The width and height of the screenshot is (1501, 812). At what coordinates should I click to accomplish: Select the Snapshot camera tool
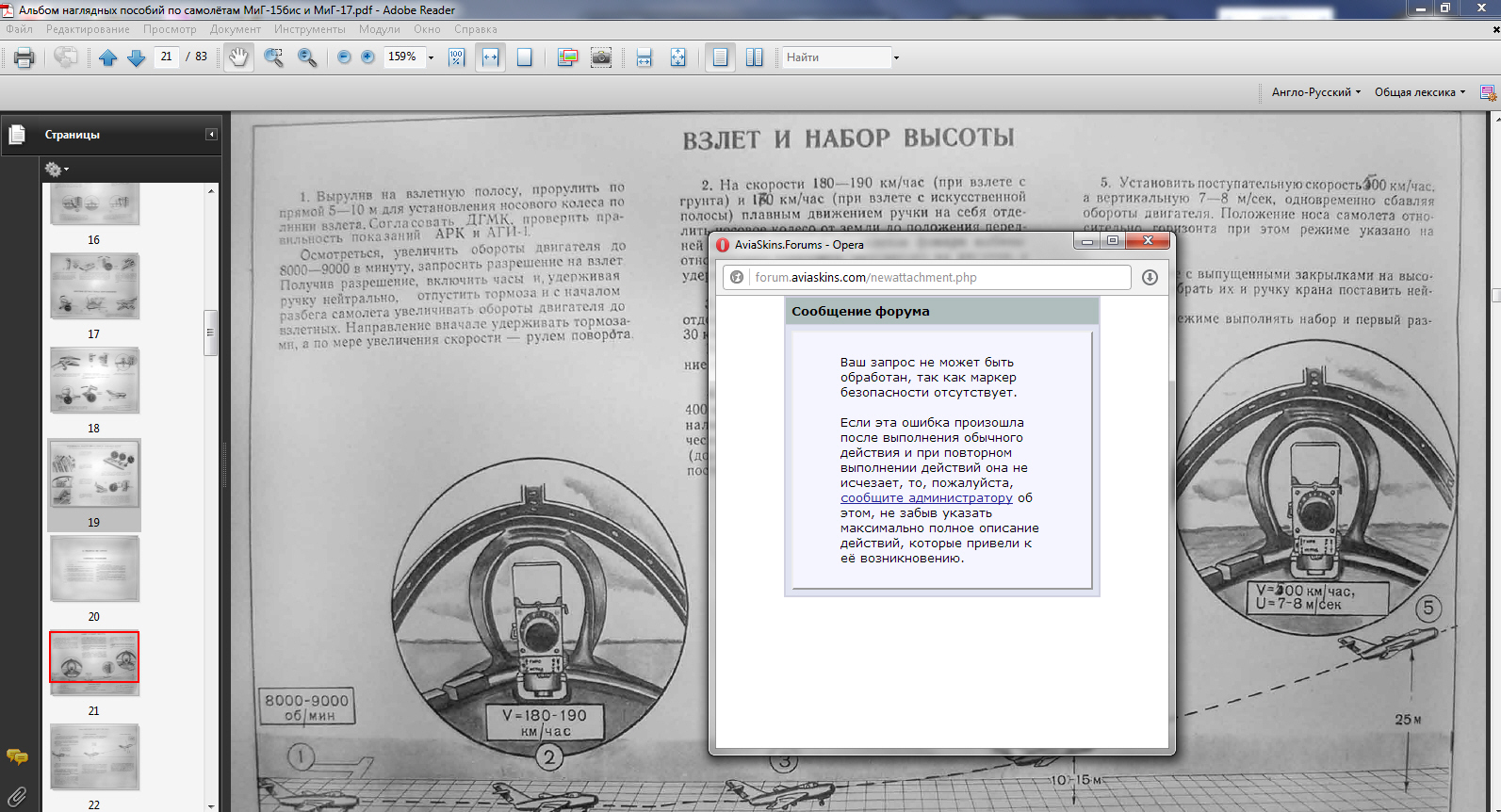click(x=601, y=57)
